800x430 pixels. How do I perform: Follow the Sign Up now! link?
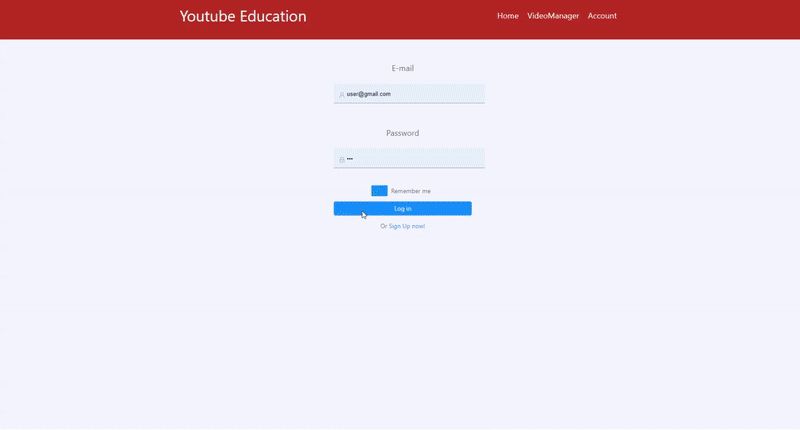point(407,226)
